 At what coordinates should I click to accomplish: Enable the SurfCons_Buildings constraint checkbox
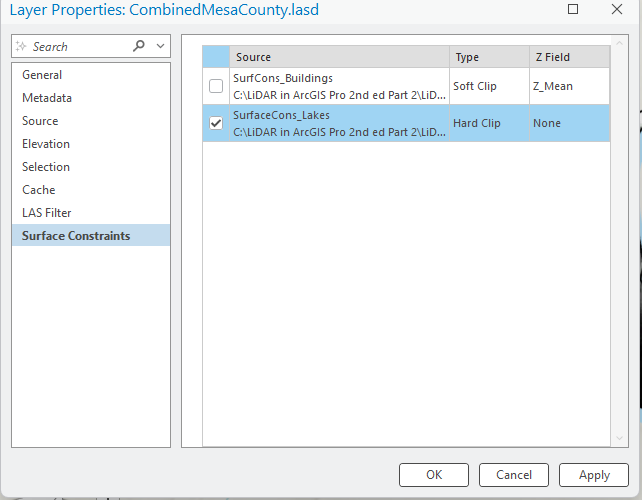pyautogui.click(x=216, y=86)
